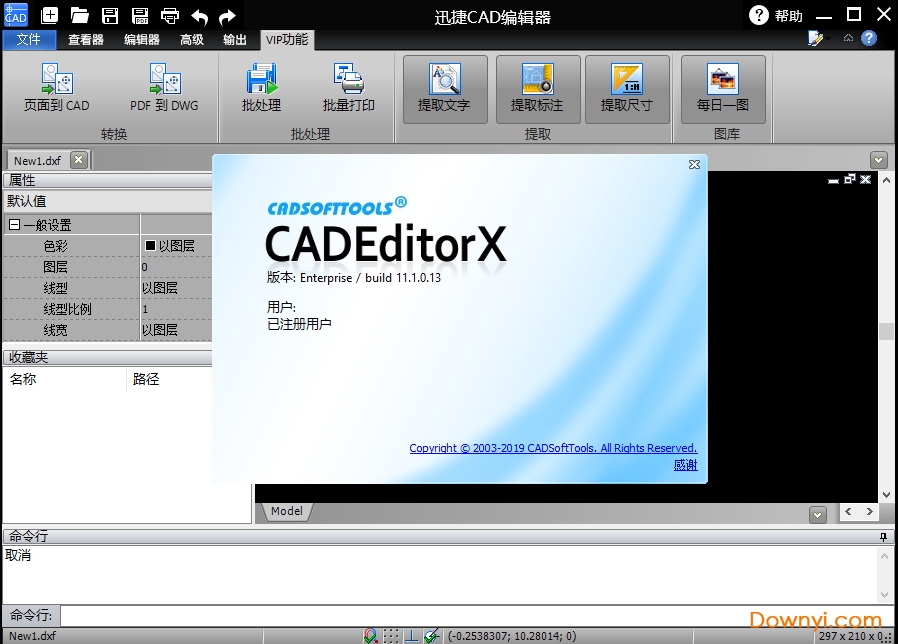Select the PDF 到 DWG converter

click(x=163, y=88)
